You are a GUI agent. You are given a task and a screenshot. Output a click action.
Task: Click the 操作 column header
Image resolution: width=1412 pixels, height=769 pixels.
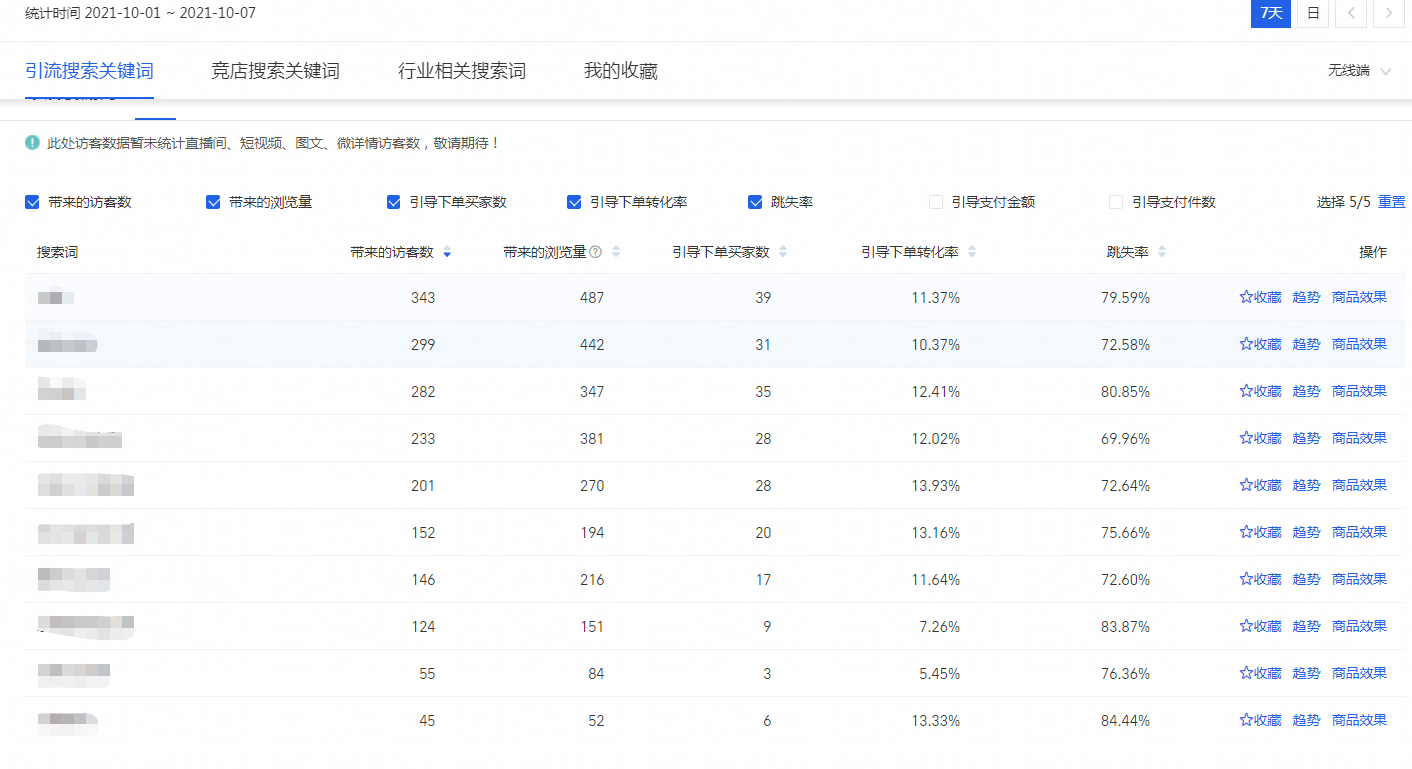[1373, 252]
